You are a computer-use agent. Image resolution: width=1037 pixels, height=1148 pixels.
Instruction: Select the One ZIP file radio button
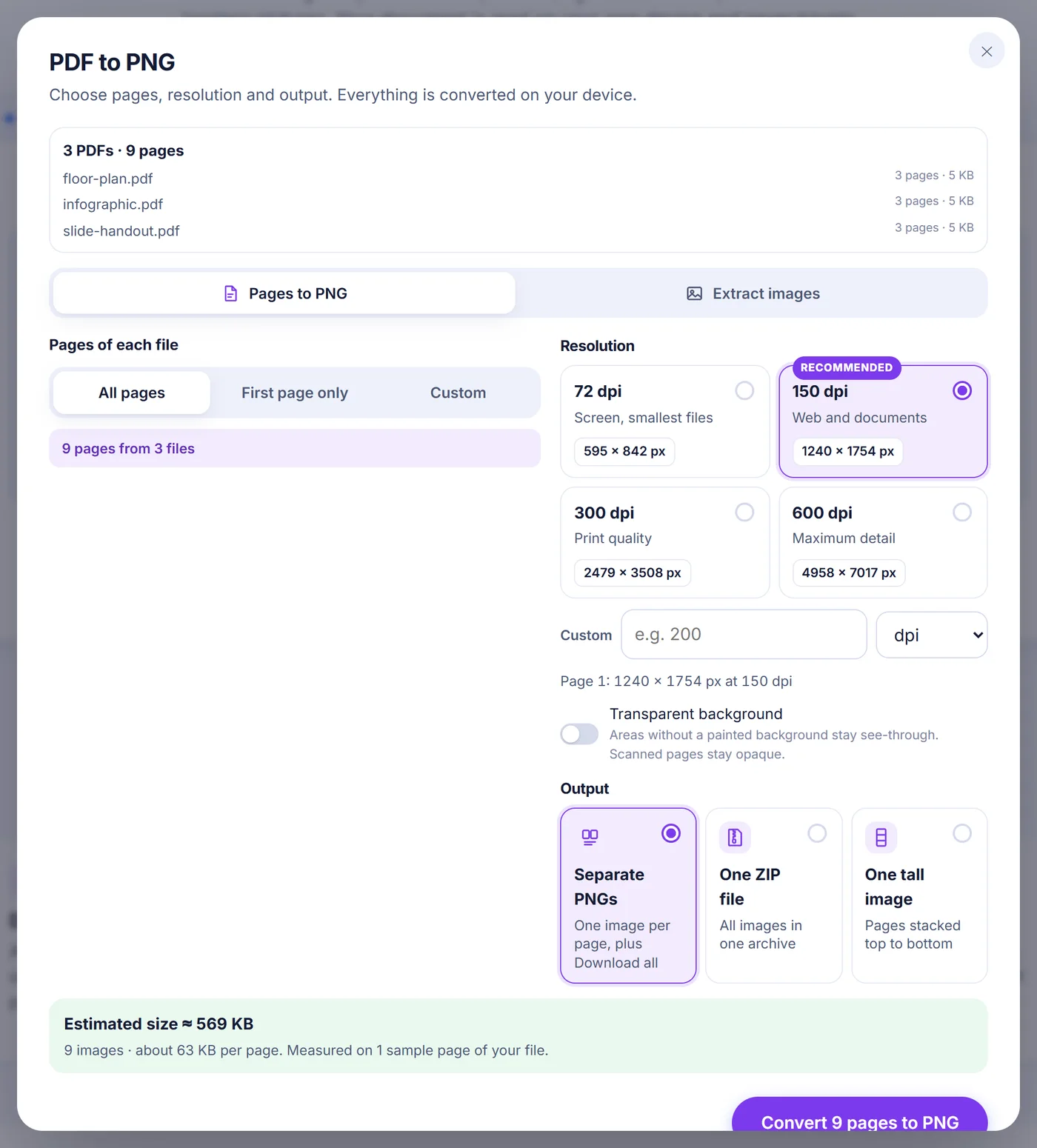coord(816,833)
